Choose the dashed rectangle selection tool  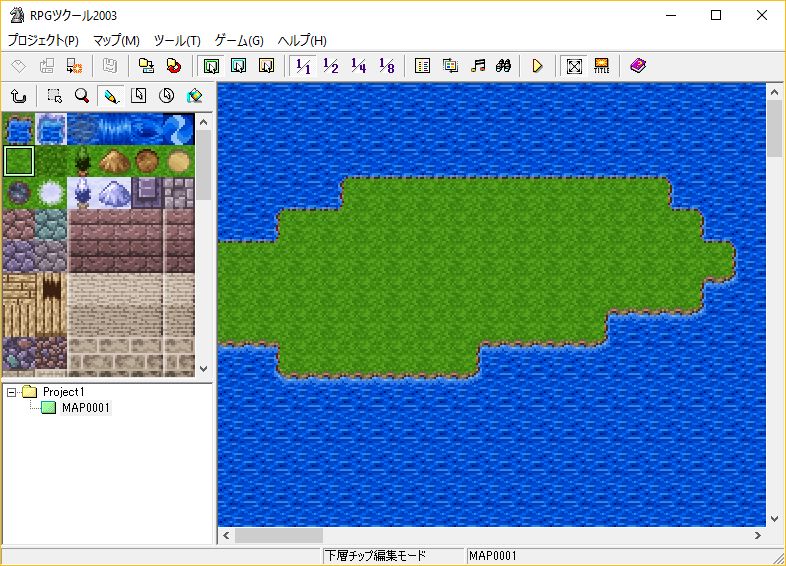pos(54,96)
